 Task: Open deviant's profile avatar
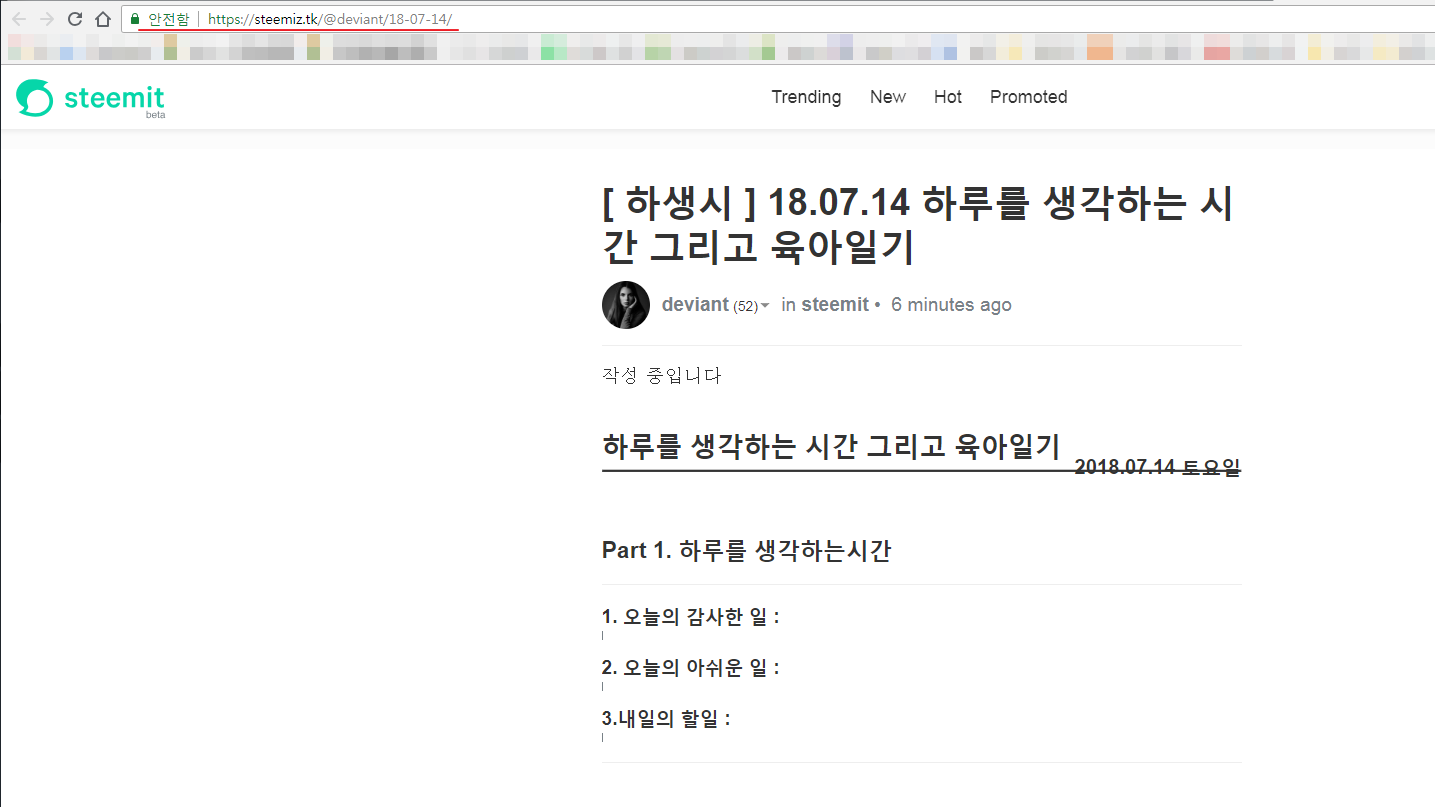pyautogui.click(x=626, y=305)
